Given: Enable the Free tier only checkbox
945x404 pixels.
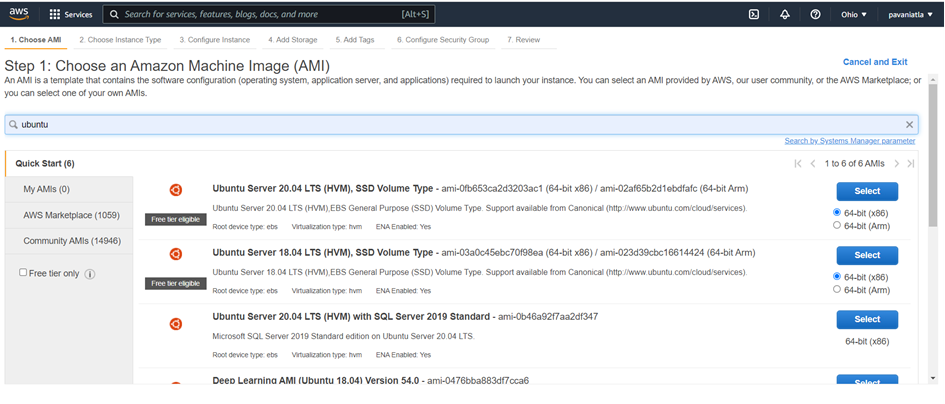Looking at the screenshot, I should click(23, 273).
